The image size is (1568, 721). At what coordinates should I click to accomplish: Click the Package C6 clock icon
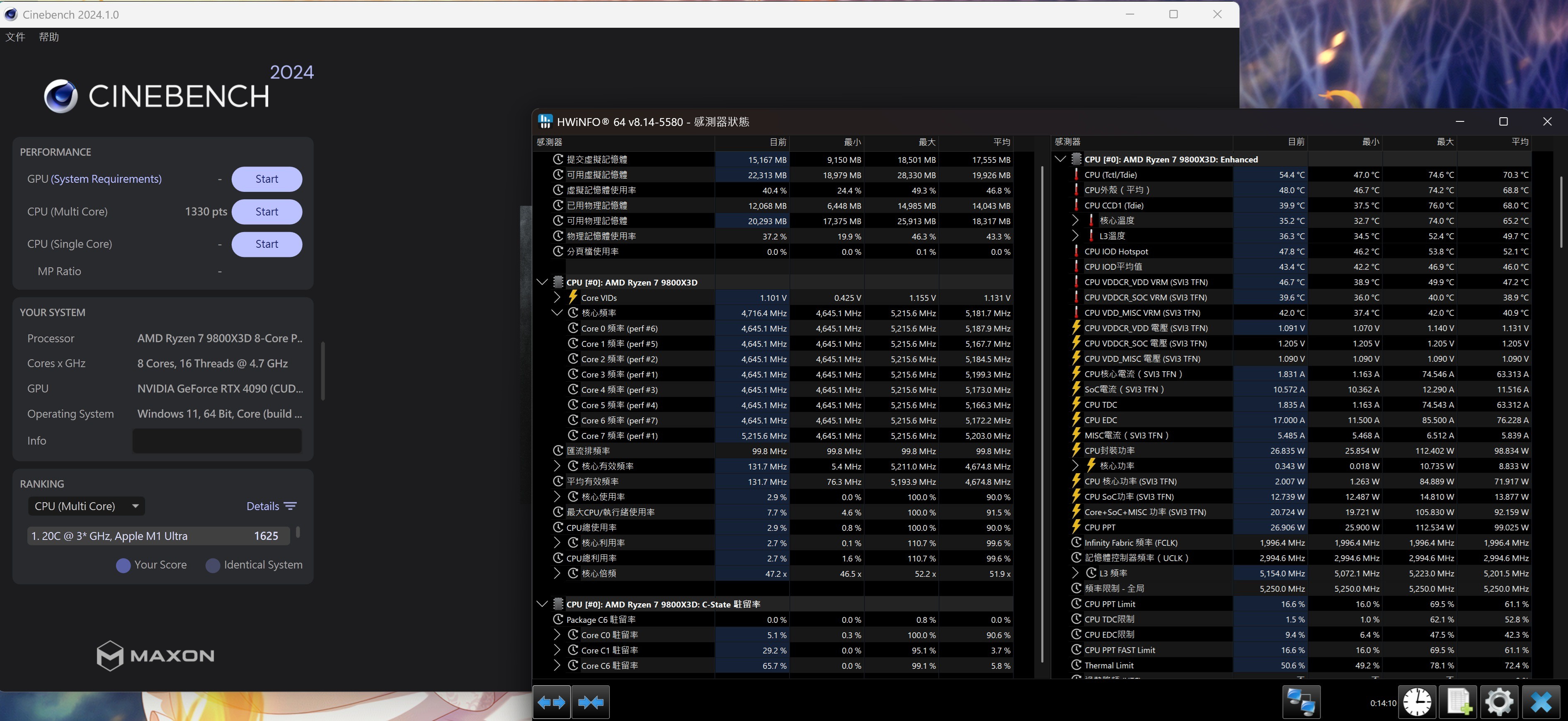(558, 619)
